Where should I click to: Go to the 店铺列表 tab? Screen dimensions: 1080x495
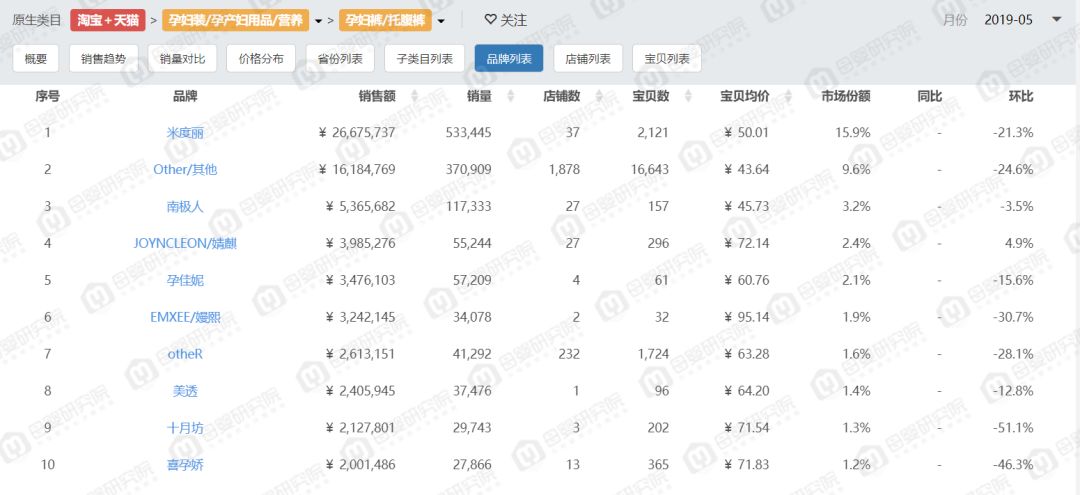click(588, 59)
